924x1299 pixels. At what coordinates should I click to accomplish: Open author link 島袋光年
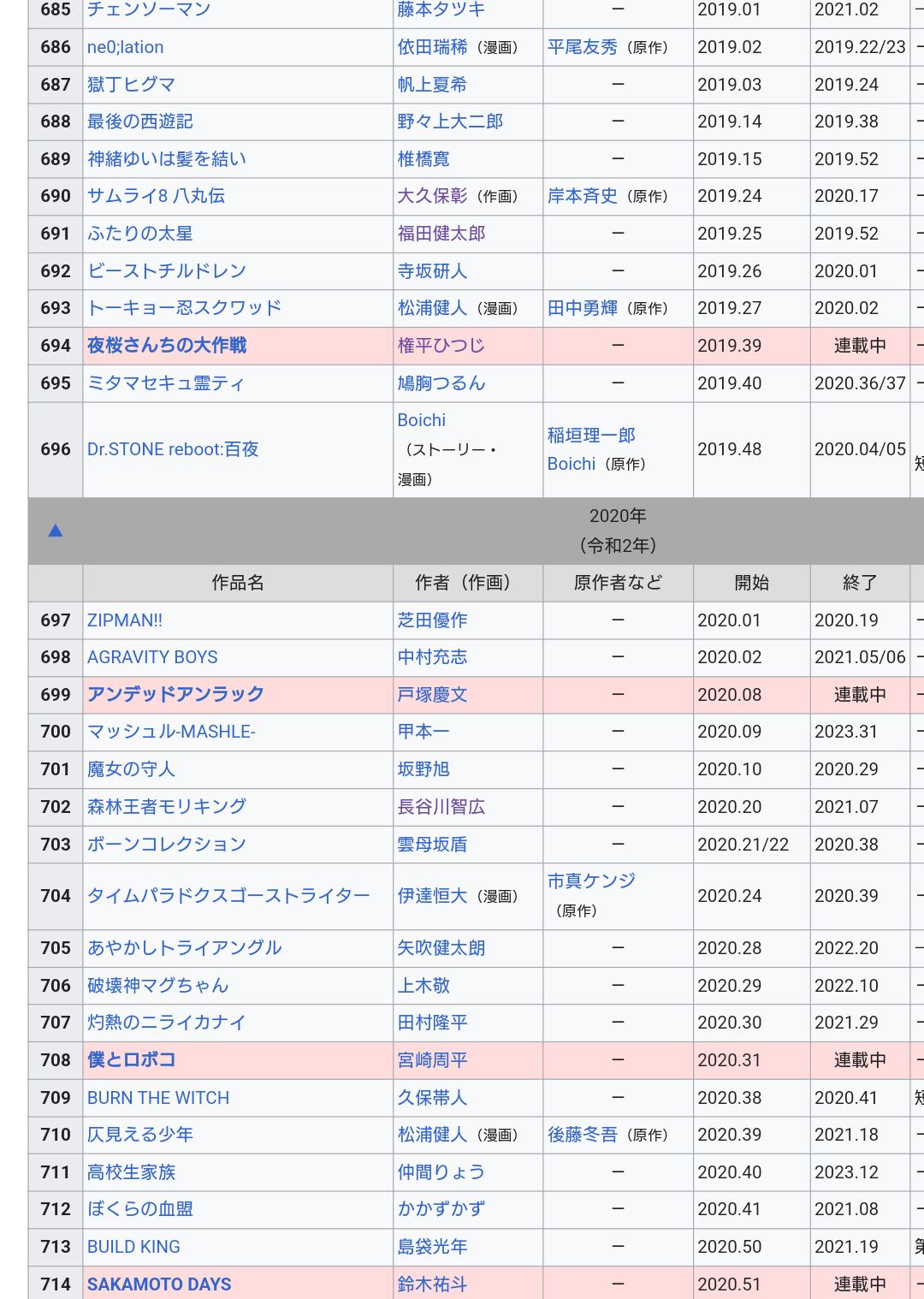[432, 1247]
